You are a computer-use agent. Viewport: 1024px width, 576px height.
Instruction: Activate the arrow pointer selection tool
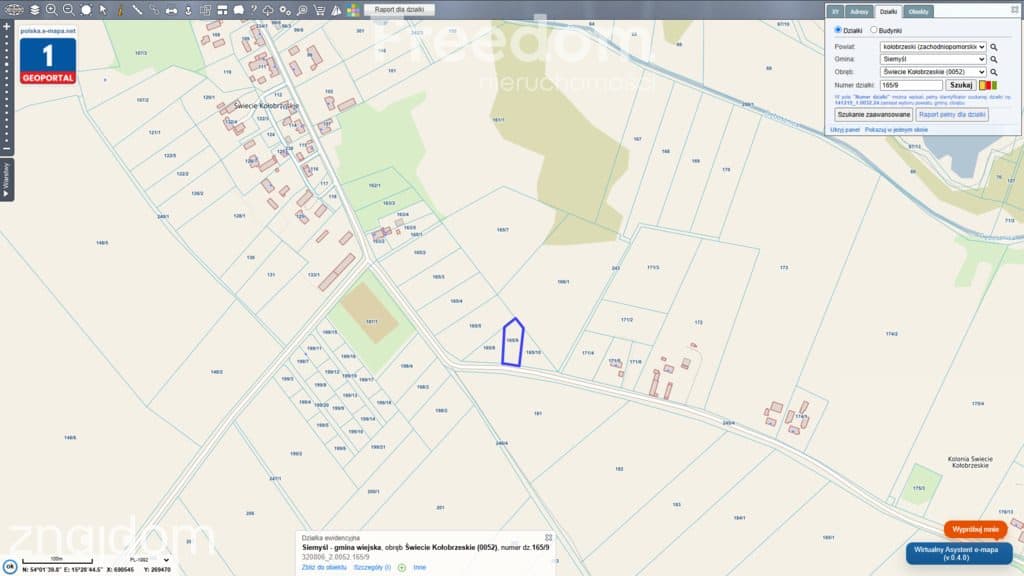click(103, 10)
